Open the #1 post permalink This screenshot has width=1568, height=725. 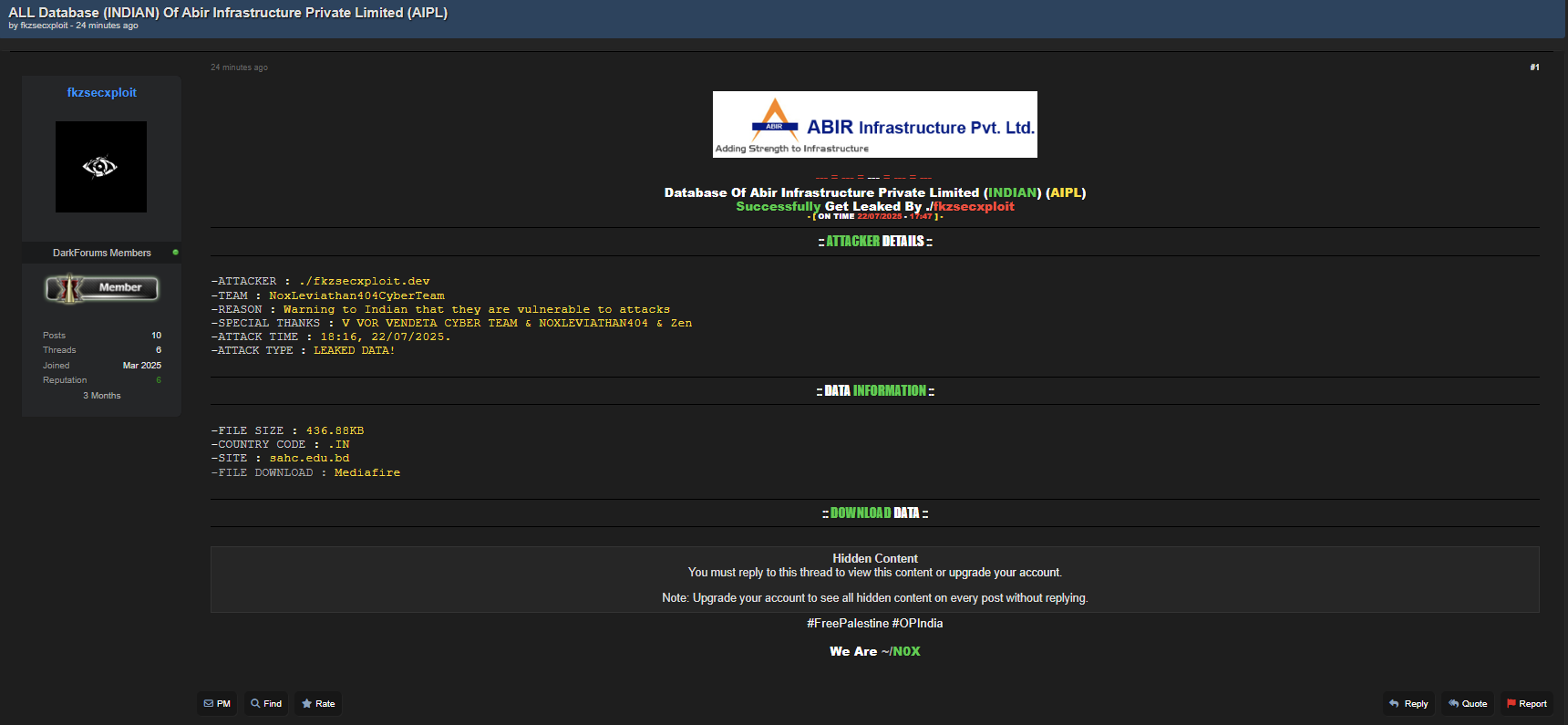point(1534,67)
